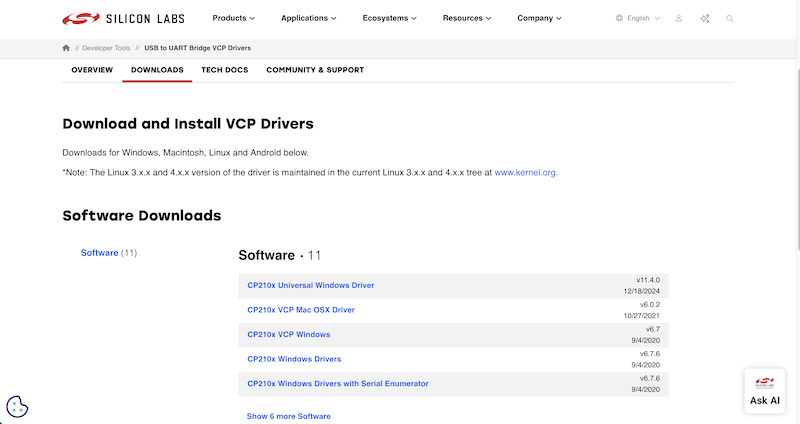The height and width of the screenshot is (424, 800).
Task: Expand the Company menu
Action: click(x=539, y=18)
